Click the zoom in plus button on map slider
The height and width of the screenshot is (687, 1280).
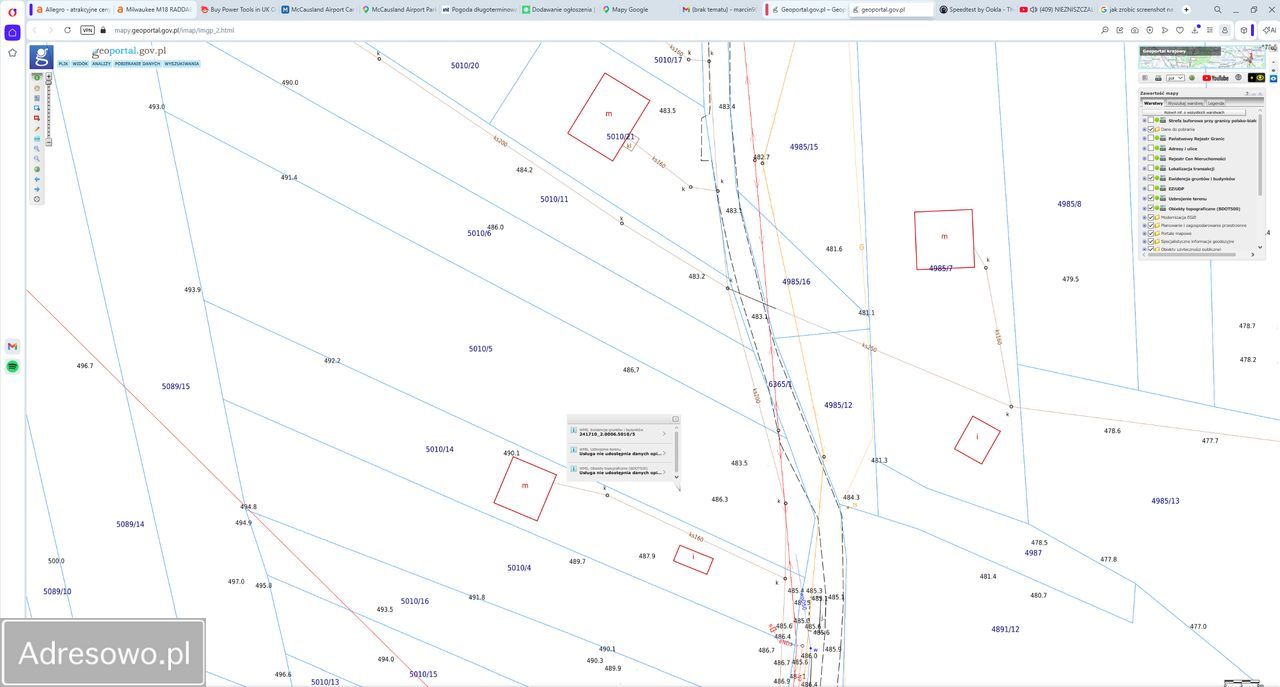(48, 78)
